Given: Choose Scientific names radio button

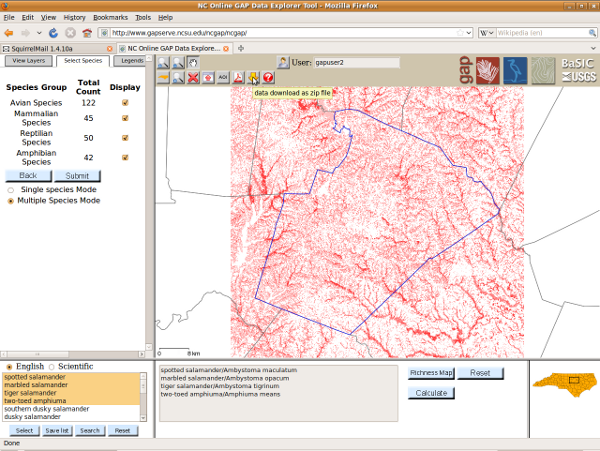Looking at the screenshot, I should tap(52, 367).
